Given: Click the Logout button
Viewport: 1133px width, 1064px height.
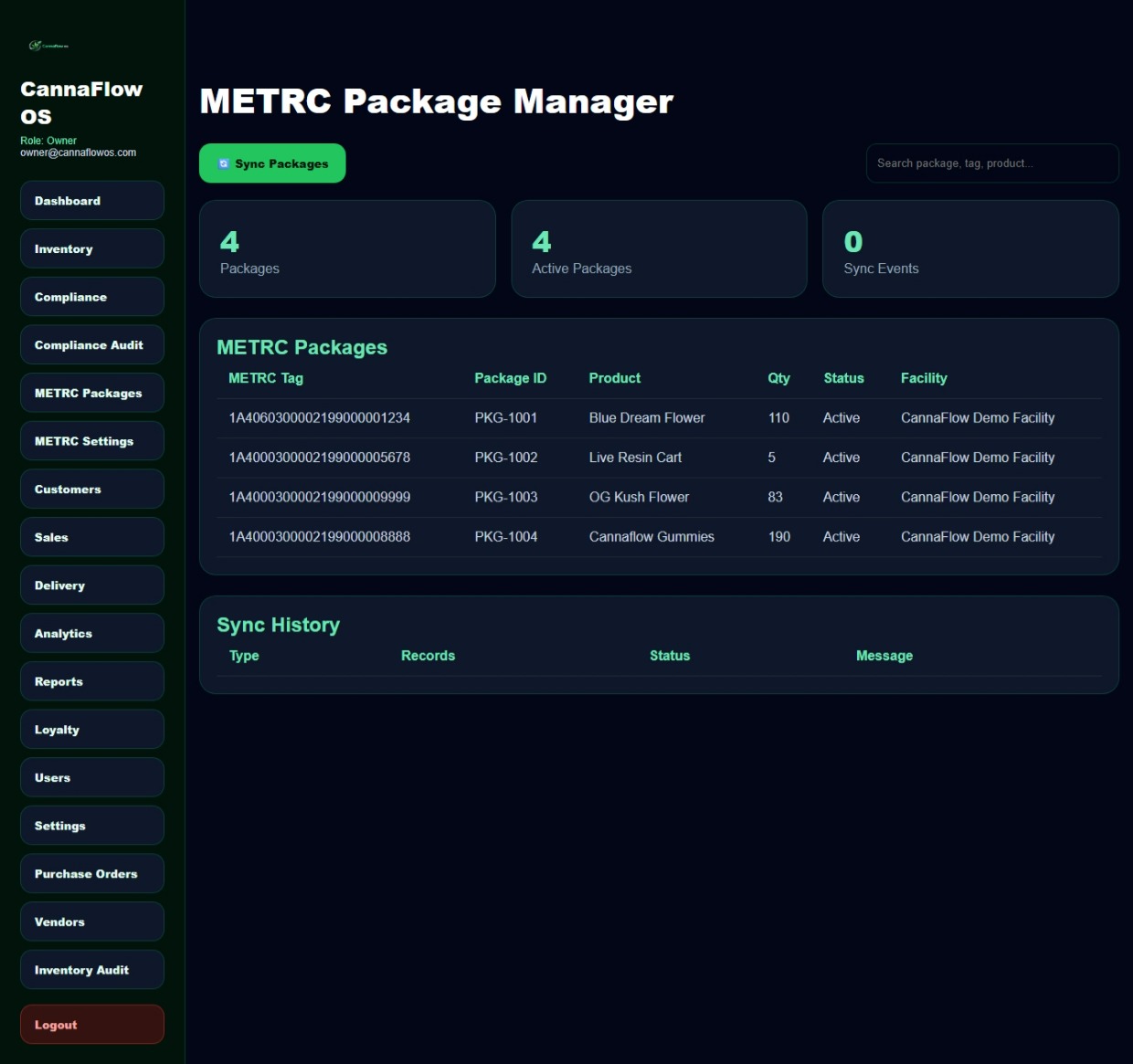Looking at the screenshot, I should pyautogui.click(x=92, y=1025).
